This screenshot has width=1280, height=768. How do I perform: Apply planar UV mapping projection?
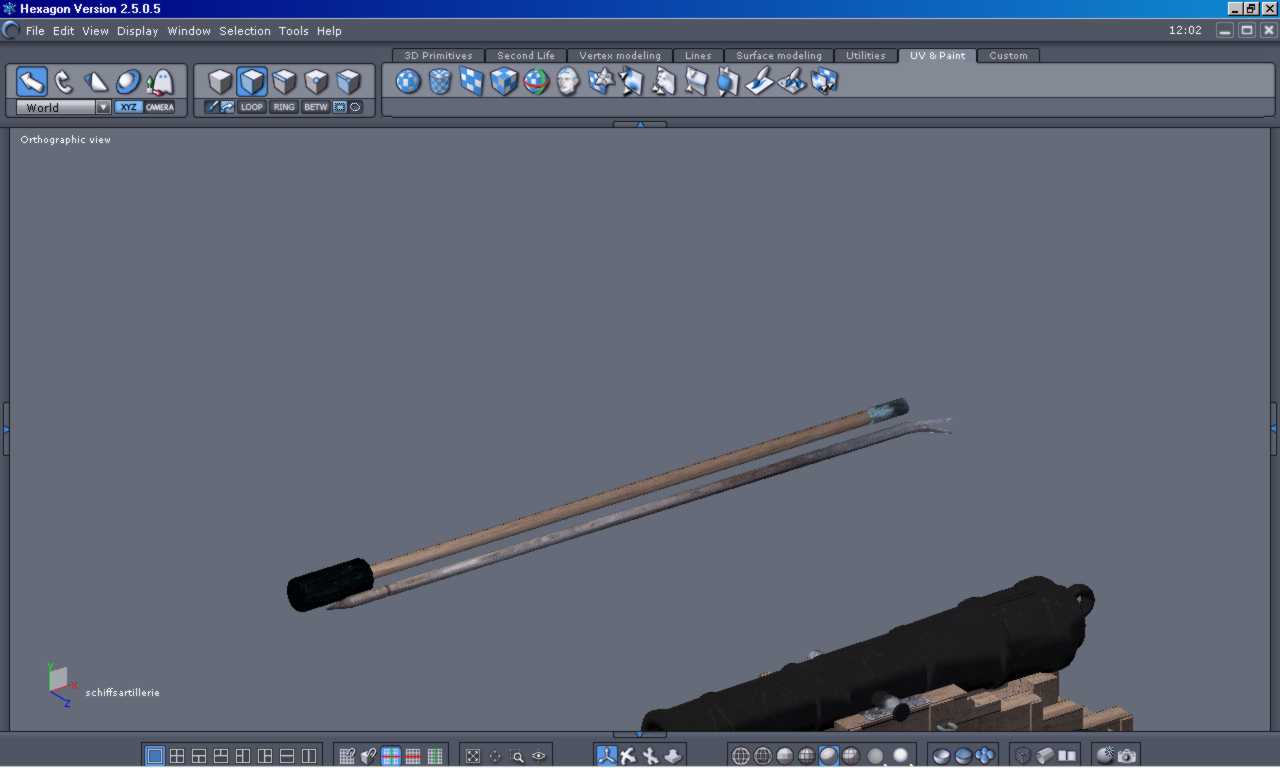(472, 81)
